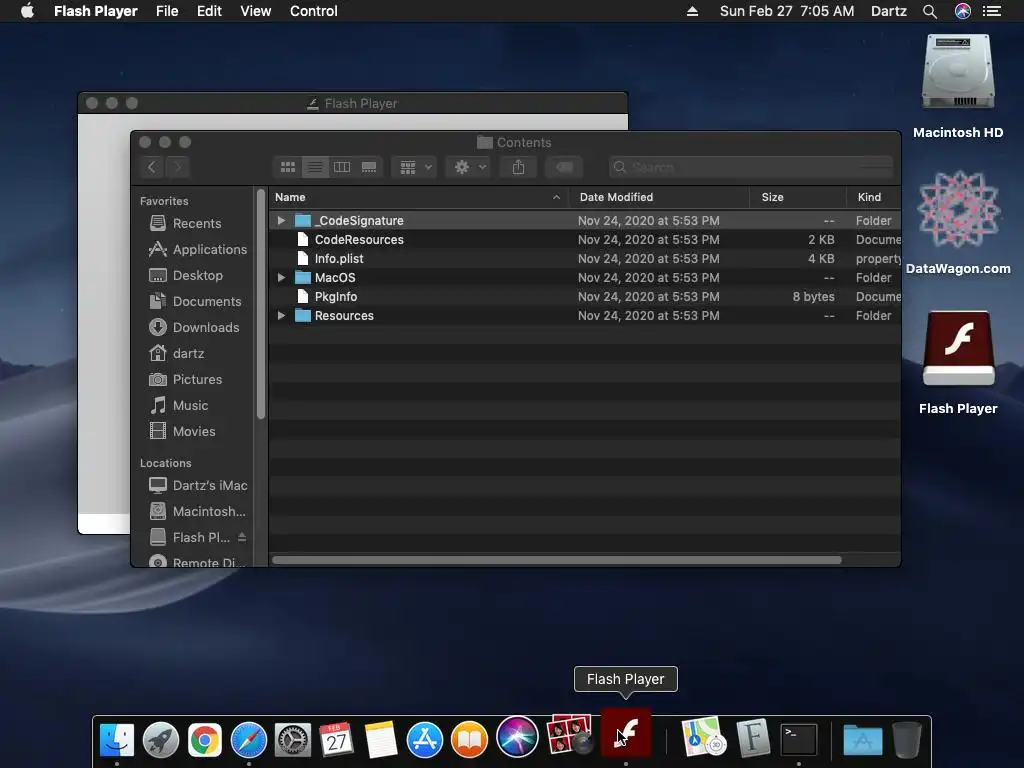Open Applications in Finder sidebar
This screenshot has width=1024, height=768.
click(x=198, y=249)
